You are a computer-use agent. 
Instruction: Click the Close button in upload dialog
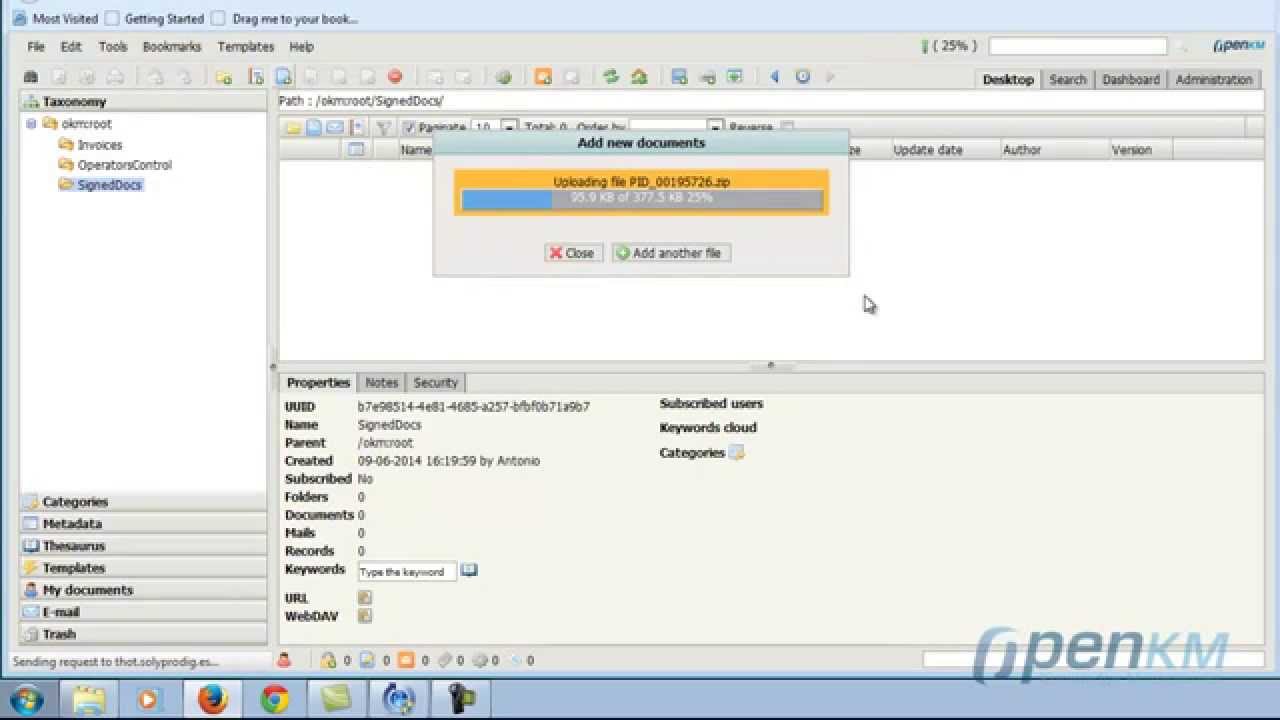573,253
